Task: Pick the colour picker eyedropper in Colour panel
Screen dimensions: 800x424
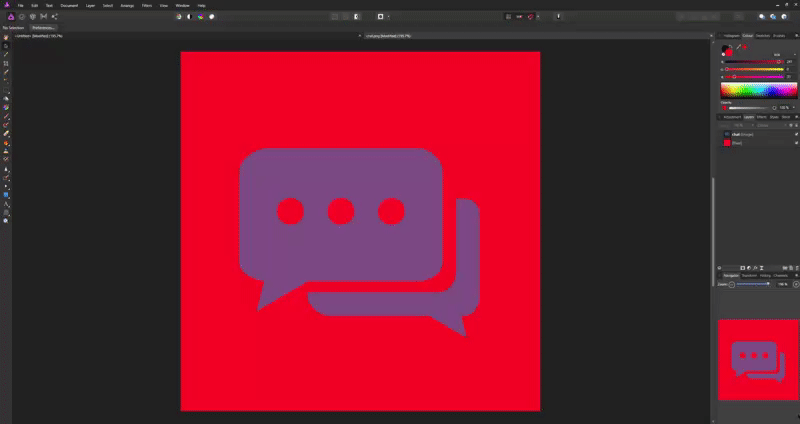Action: (738, 47)
